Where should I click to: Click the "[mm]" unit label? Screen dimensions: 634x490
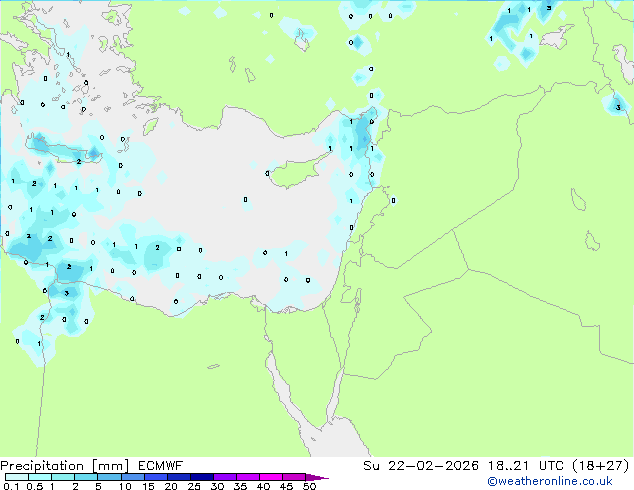110,466
